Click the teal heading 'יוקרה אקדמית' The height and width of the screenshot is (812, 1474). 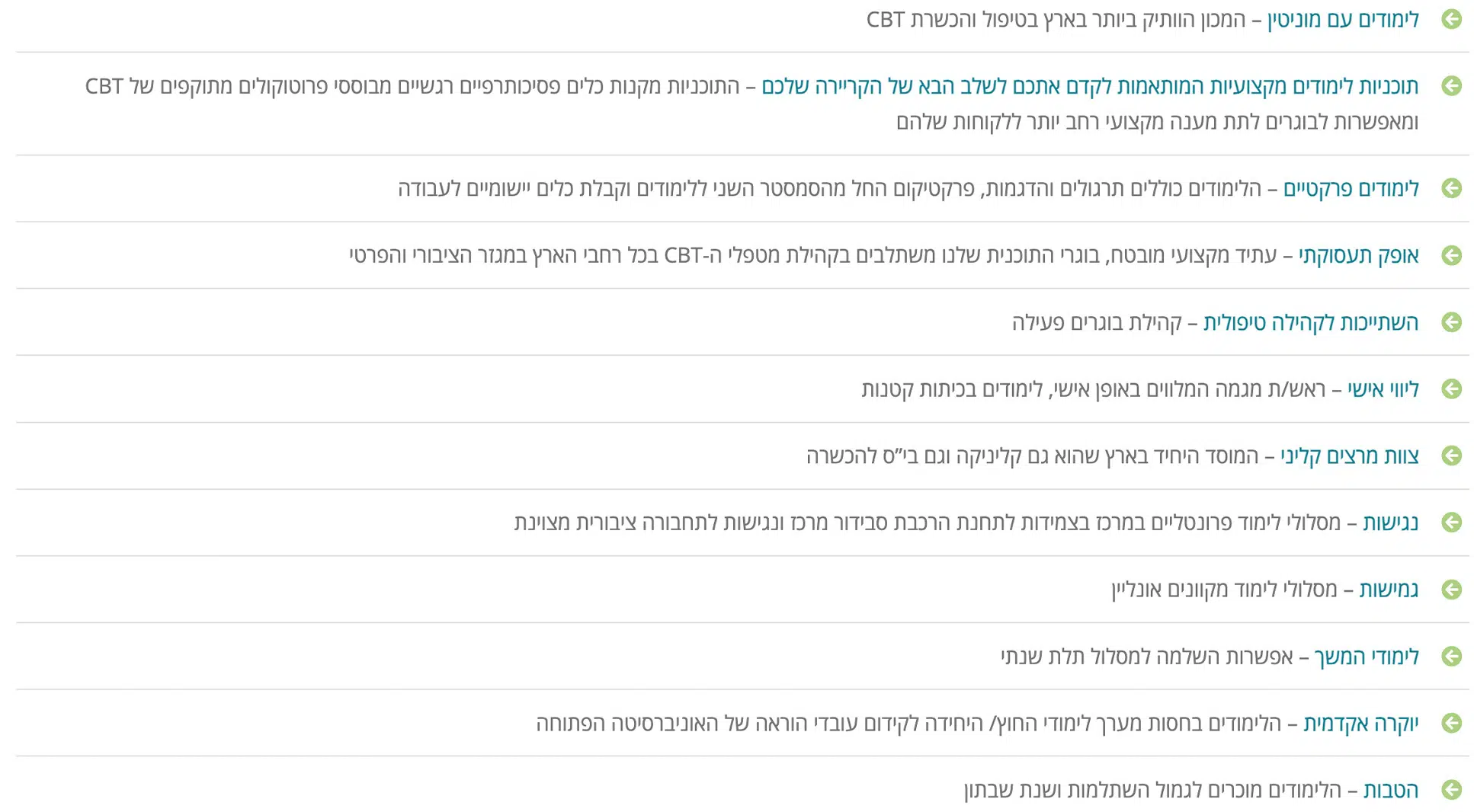point(1361,724)
